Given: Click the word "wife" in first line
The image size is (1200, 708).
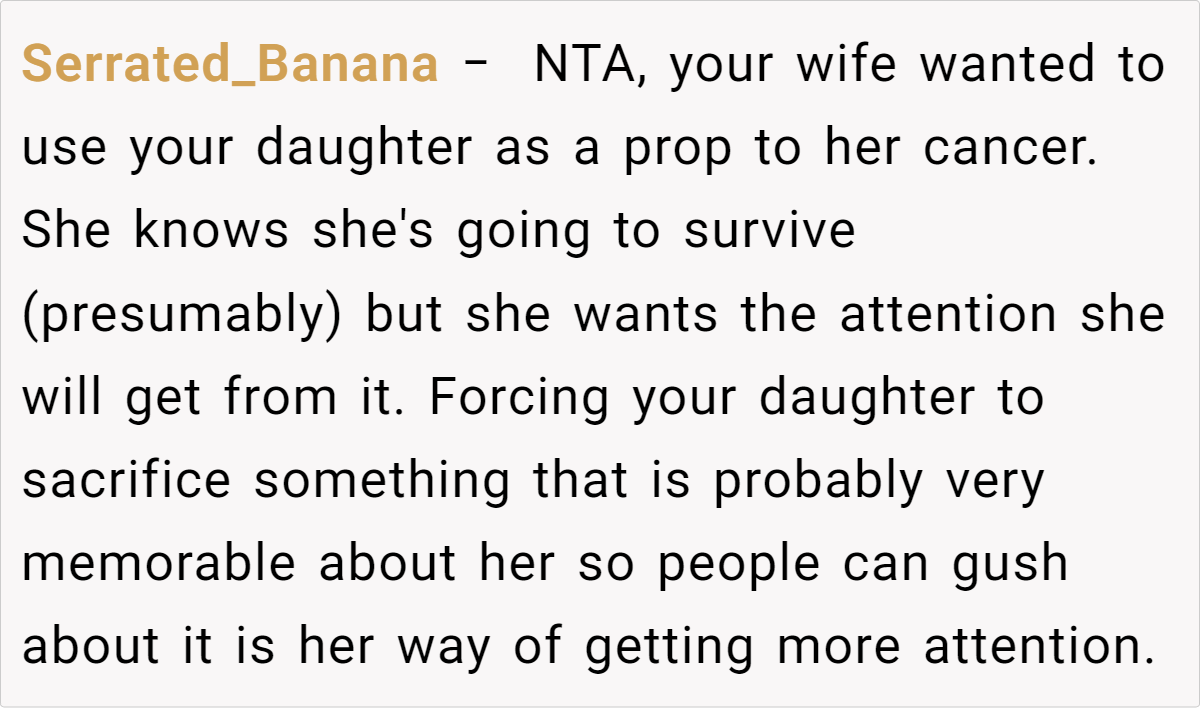Looking at the screenshot, I should coord(855,65).
